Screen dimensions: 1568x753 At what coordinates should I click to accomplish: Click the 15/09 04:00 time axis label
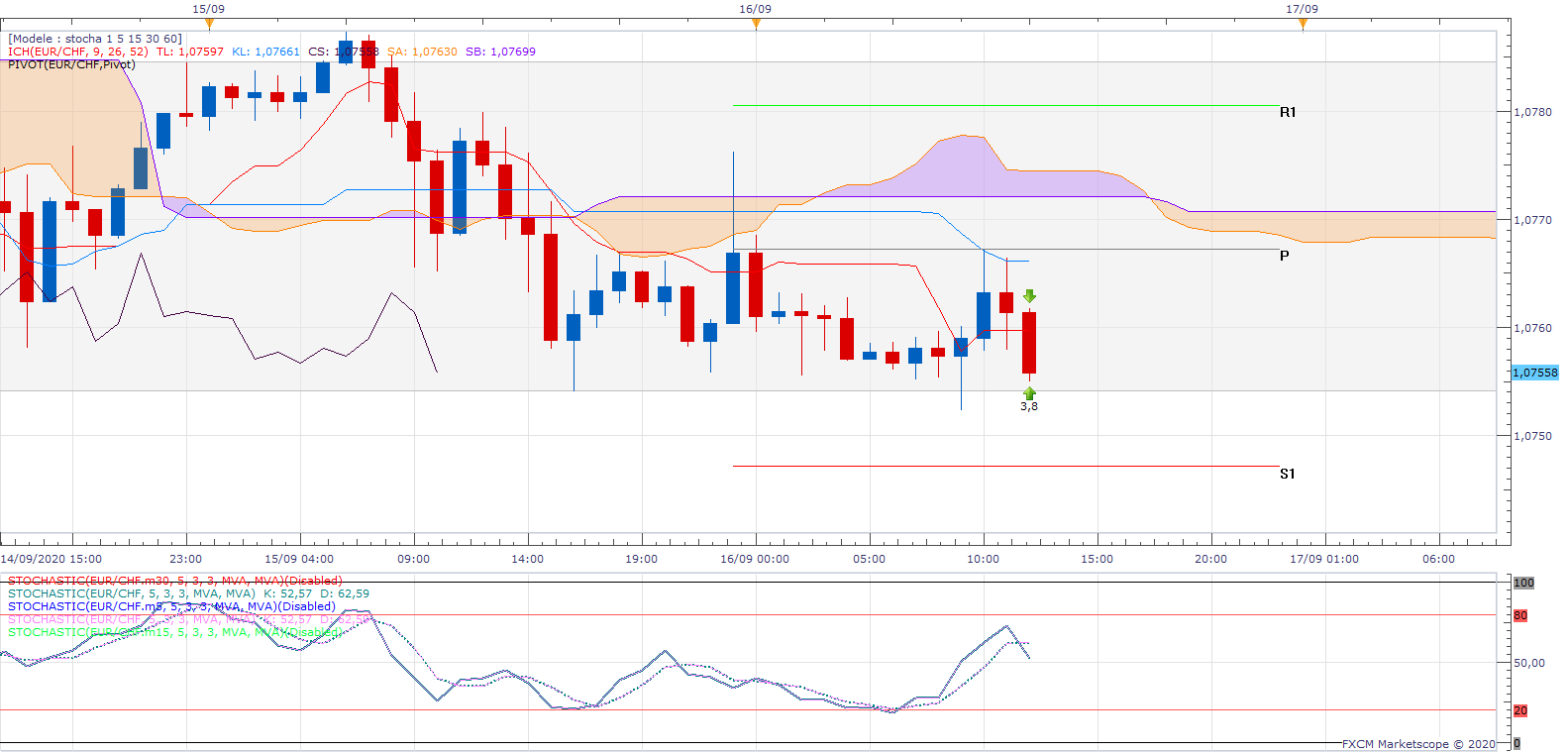(299, 559)
